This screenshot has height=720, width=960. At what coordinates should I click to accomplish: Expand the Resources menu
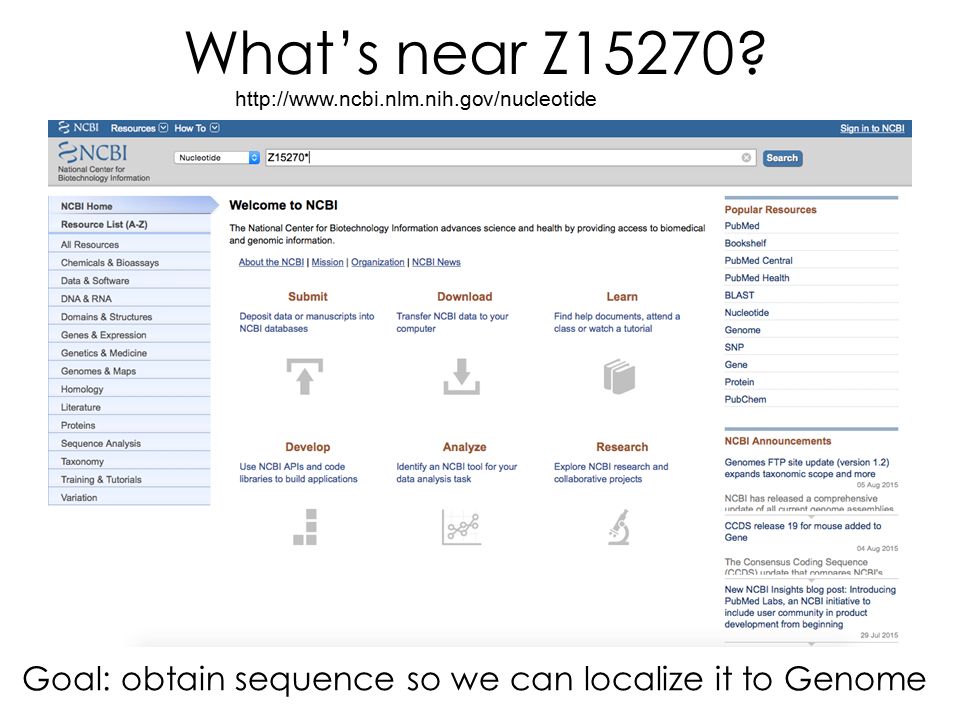pyautogui.click(x=139, y=128)
